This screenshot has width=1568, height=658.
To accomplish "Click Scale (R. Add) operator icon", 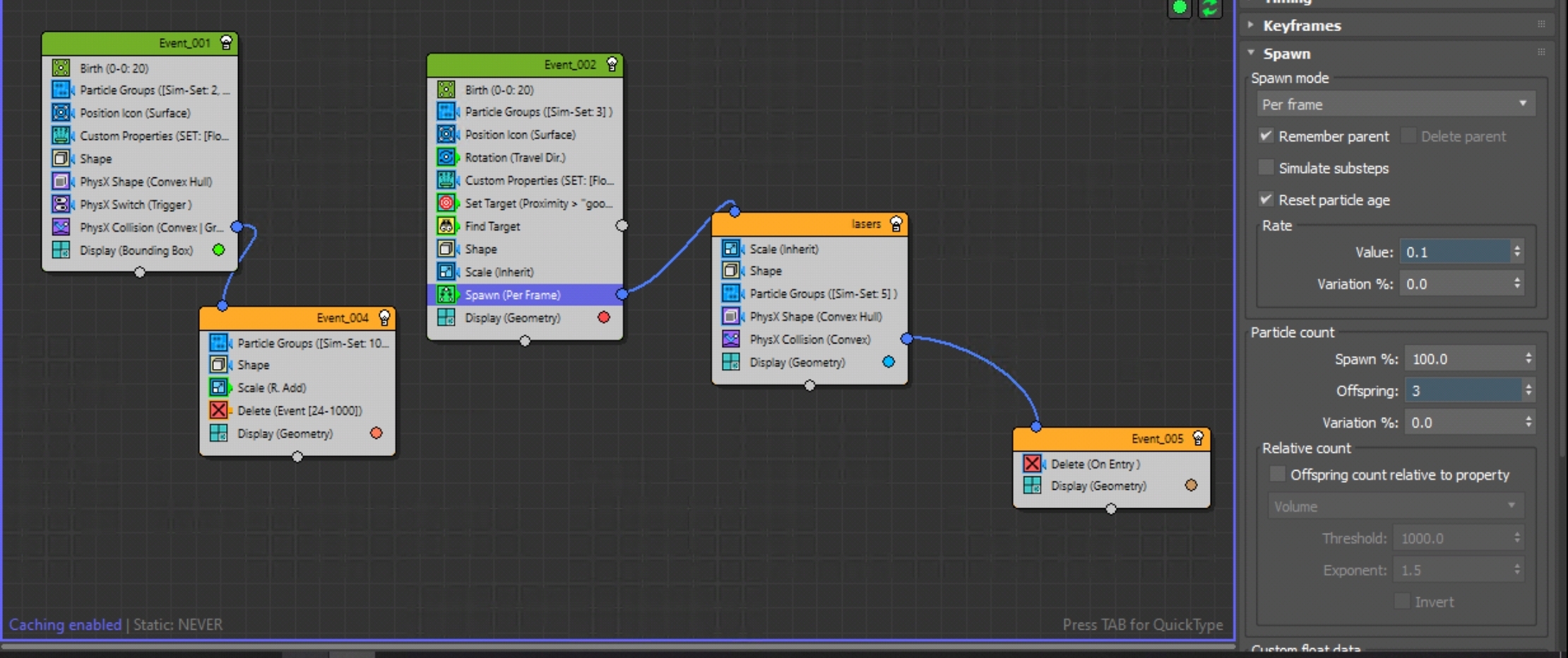I will tap(219, 387).
